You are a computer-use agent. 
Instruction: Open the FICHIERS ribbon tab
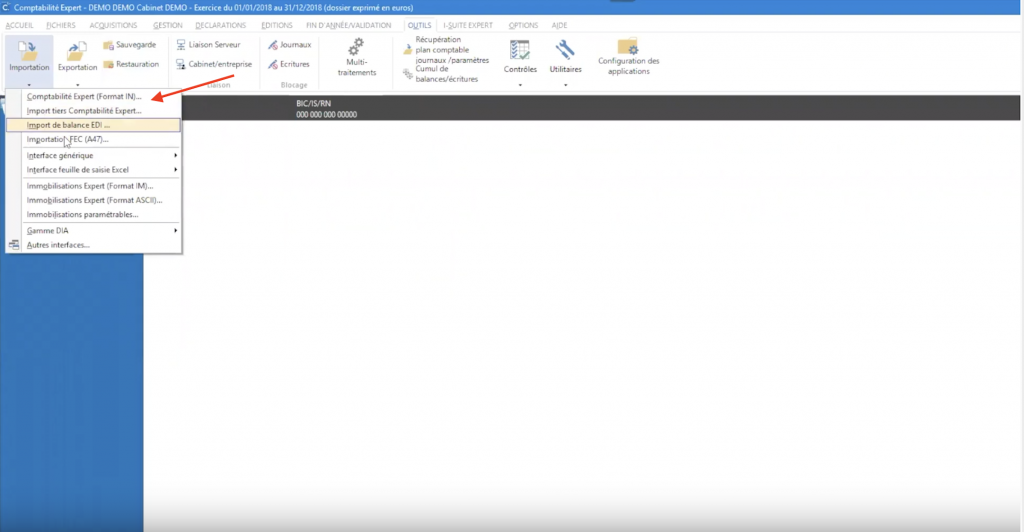(x=61, y=25)
